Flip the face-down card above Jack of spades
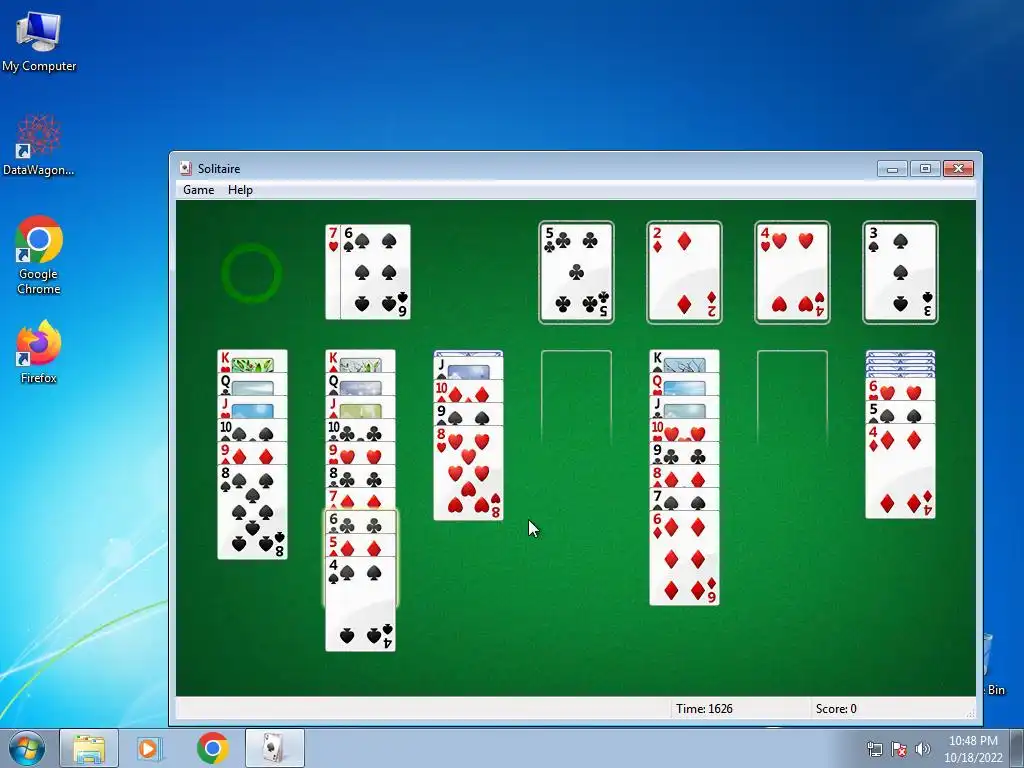 468,353
